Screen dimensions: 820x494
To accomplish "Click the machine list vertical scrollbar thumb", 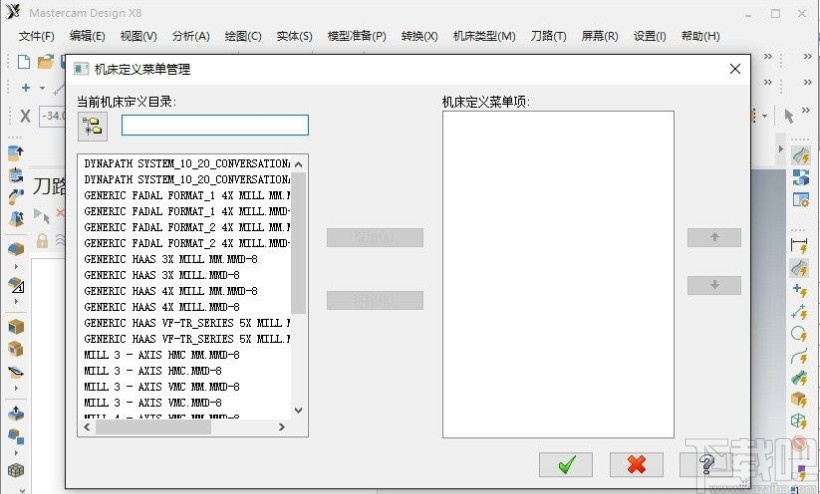I will tap(299, 243).
